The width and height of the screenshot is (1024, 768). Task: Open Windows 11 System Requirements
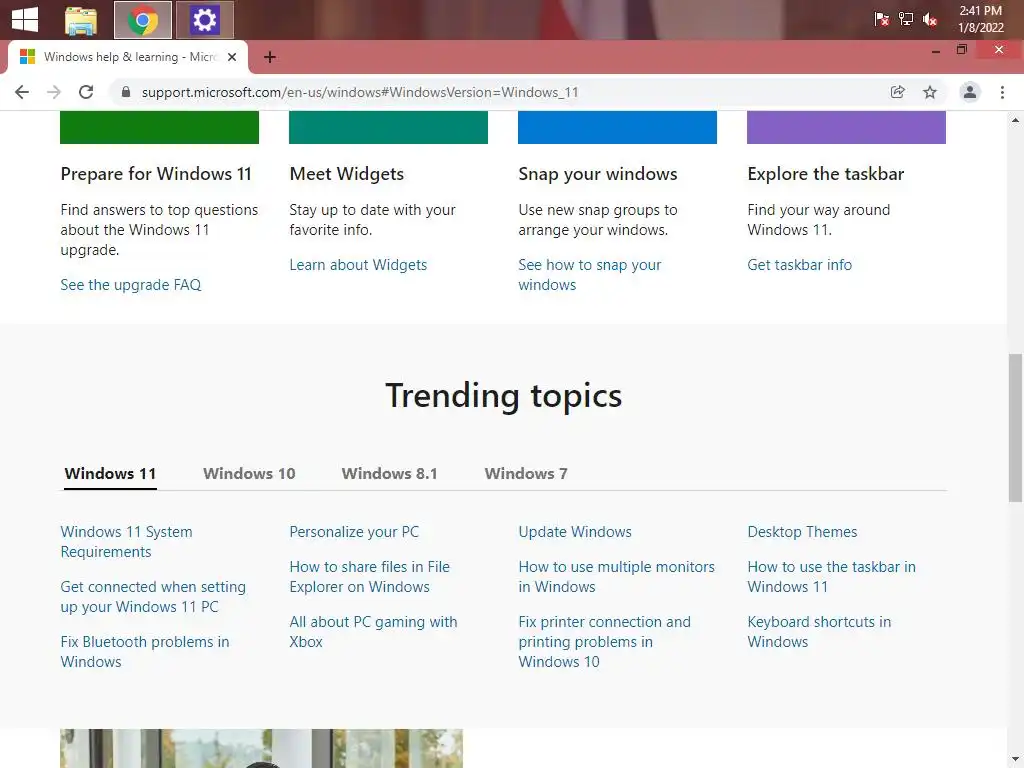pos(126,541)
